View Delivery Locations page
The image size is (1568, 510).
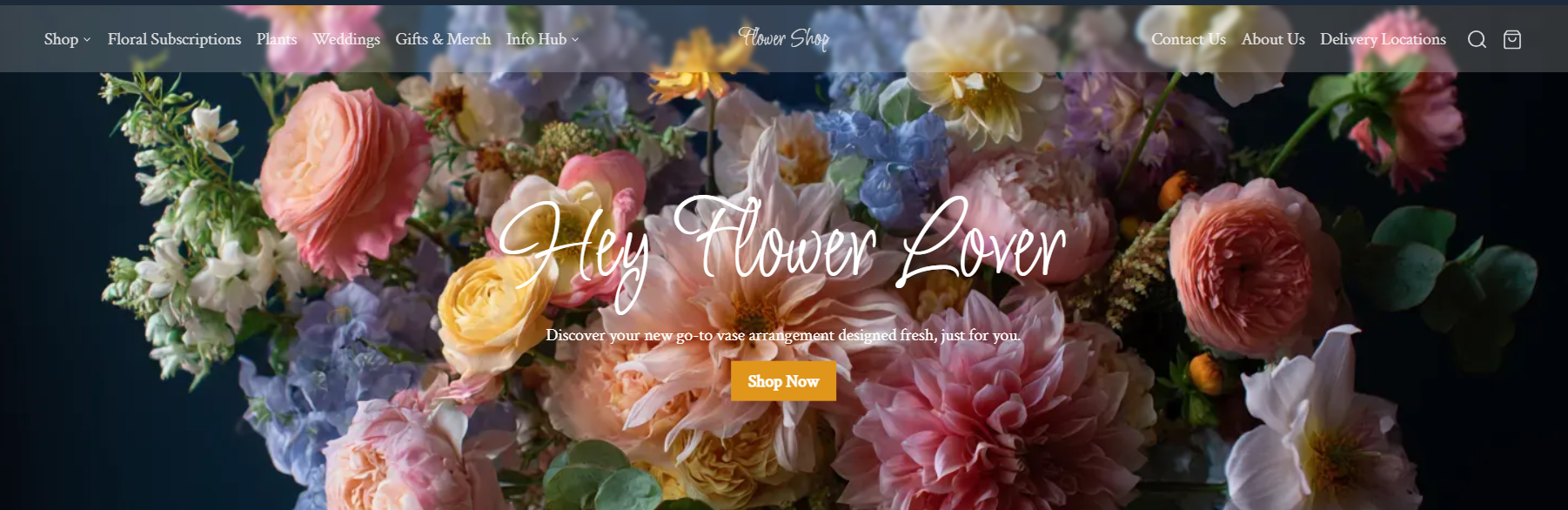pos(1383,39)
